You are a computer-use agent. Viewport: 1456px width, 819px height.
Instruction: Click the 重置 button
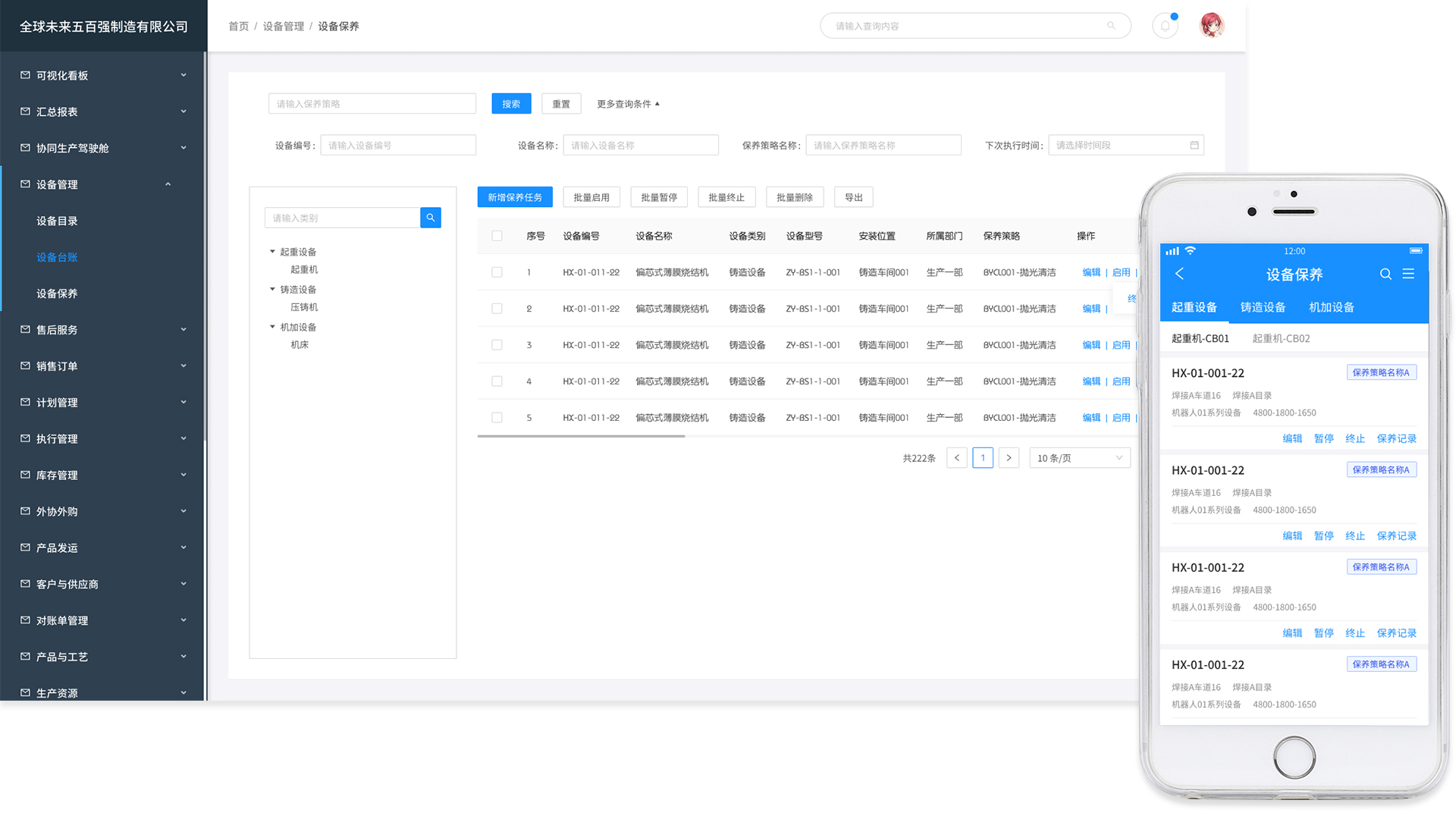[560, 104]
